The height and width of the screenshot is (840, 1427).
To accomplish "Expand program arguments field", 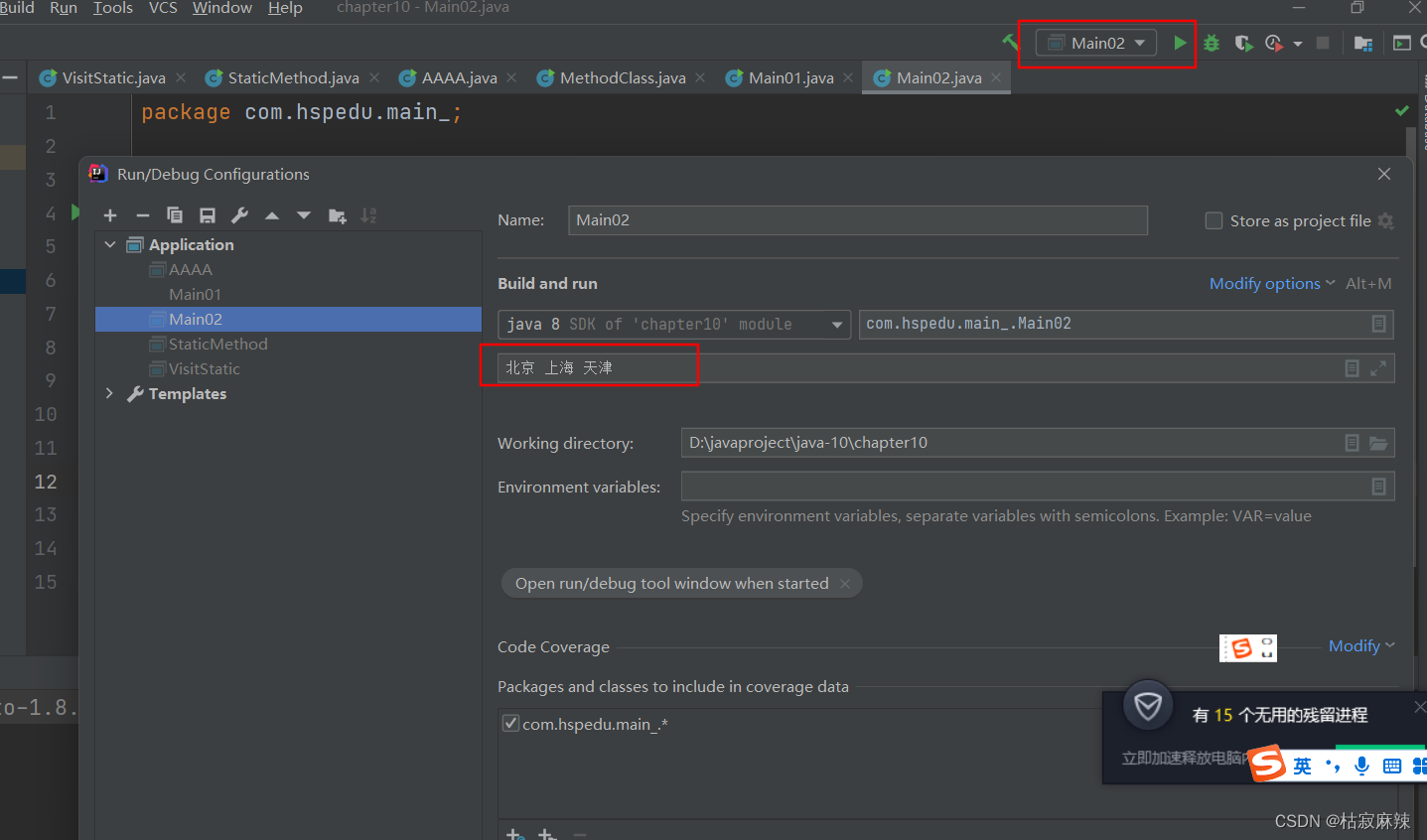I will [x=1378, y=368].
